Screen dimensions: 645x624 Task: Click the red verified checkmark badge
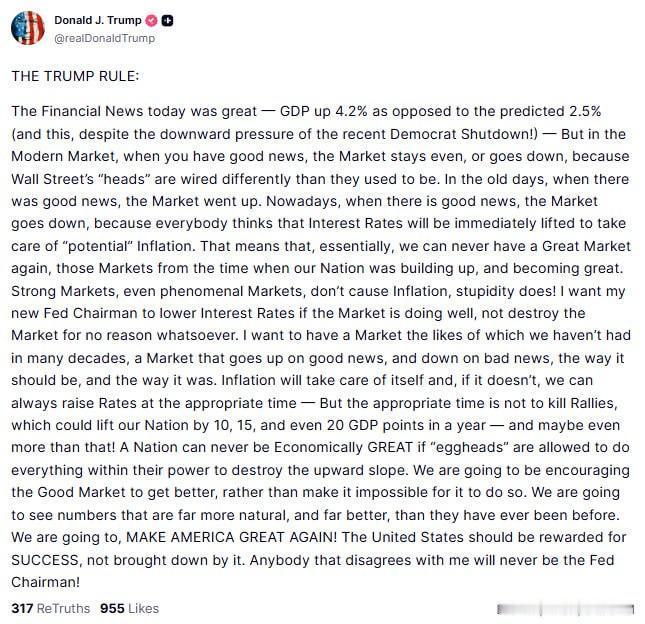tap(152, 20)
